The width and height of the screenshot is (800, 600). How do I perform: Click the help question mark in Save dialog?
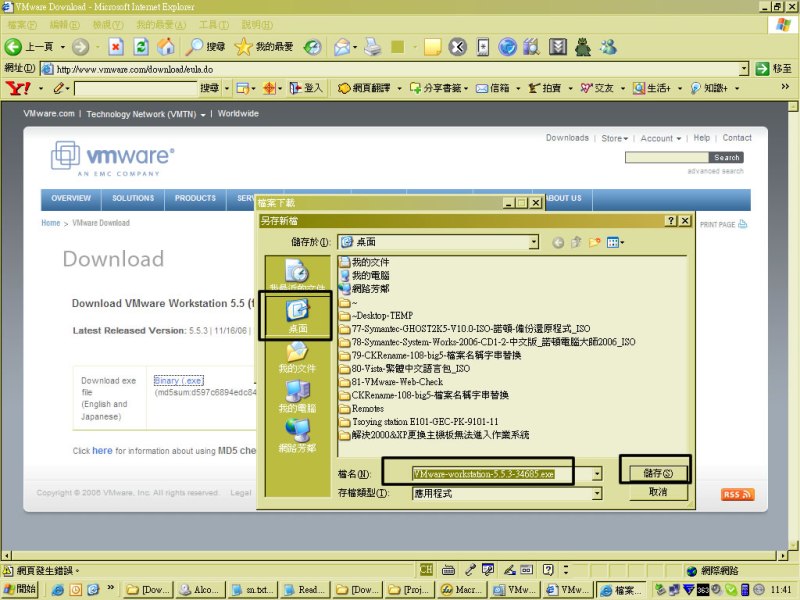tap(671, 220)
